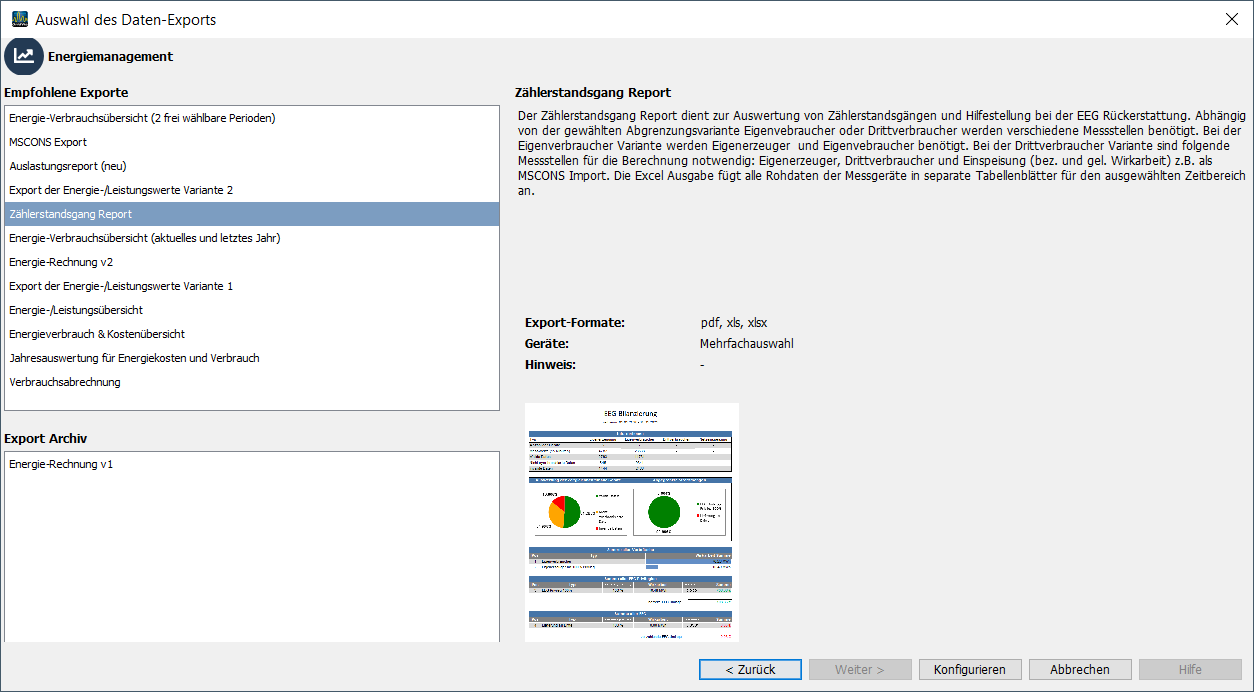Choose Export der Energie-/Leistungswerte Variante 1

(x=121, y=286)
